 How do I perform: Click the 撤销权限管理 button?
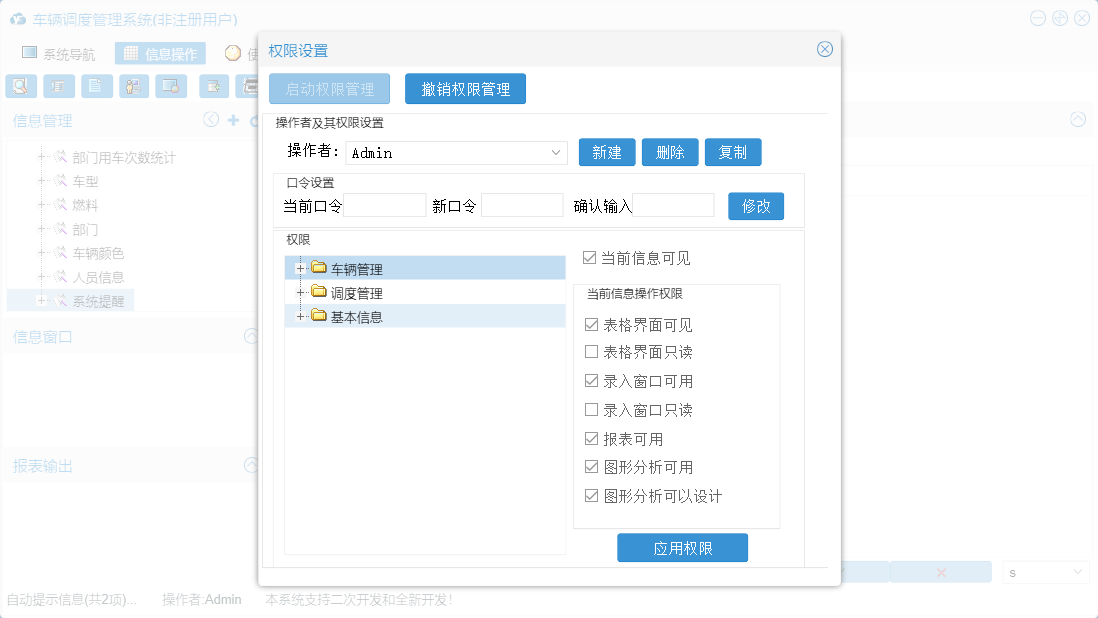tap(465, 89)
